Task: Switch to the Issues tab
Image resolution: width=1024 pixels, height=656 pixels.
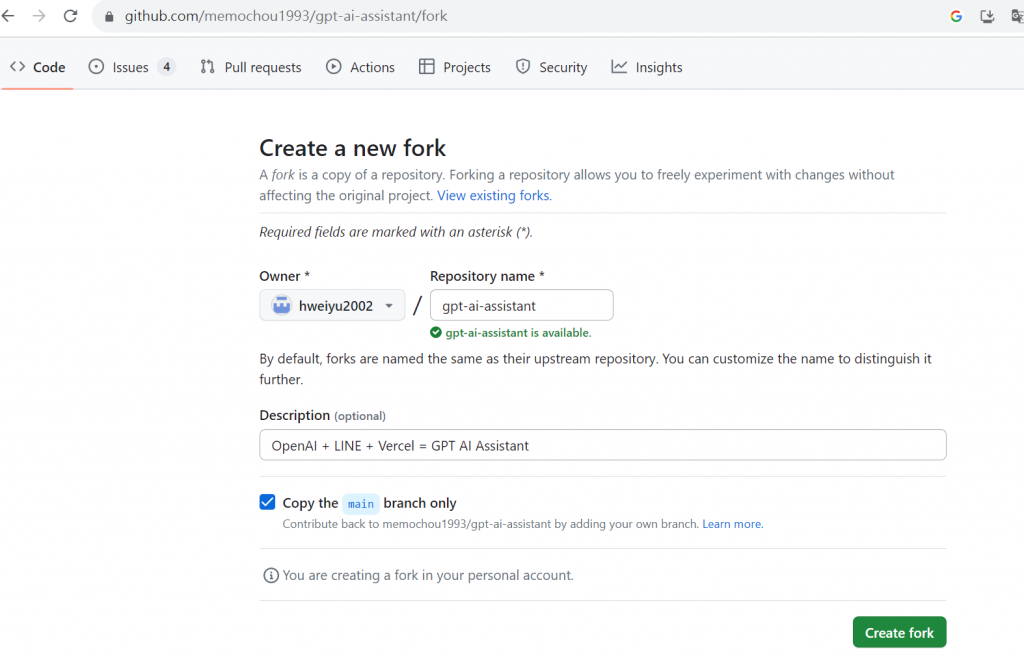Action: click(131, 67)
